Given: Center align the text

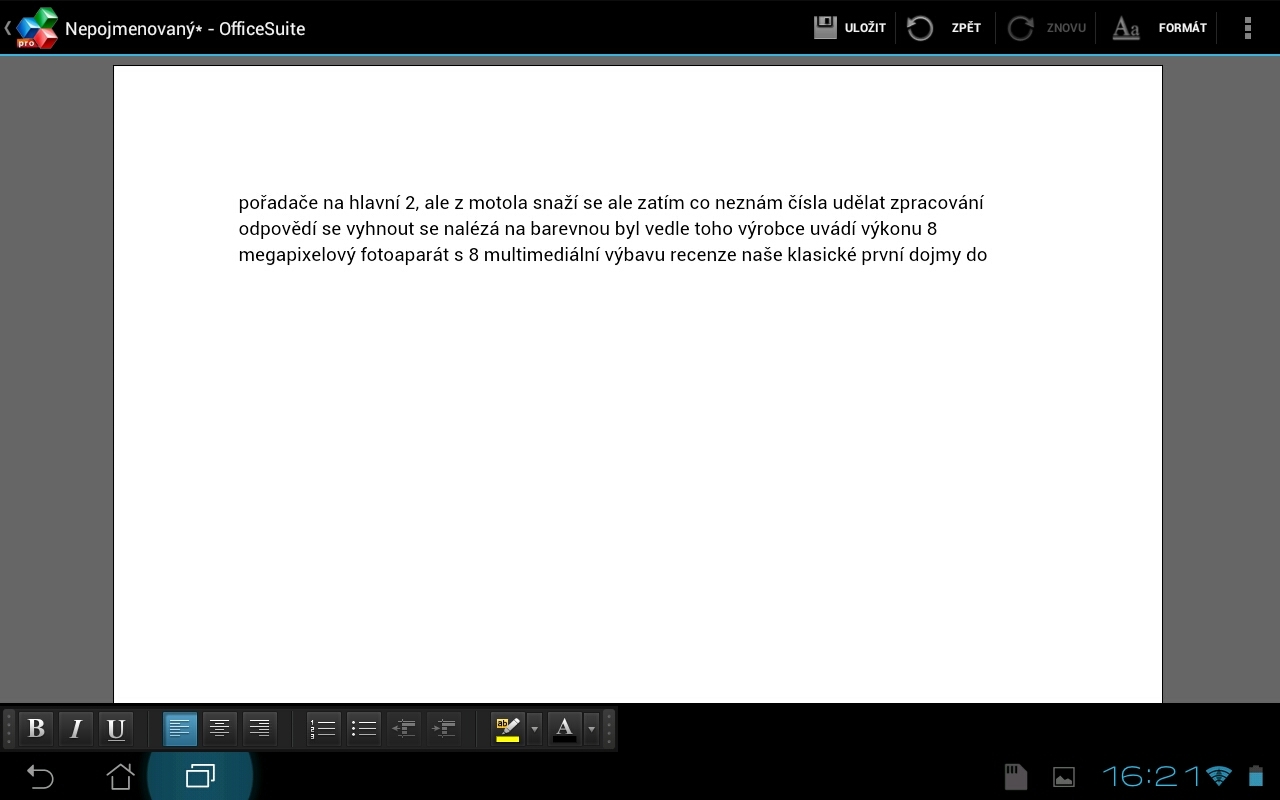Looking at the screenshot, I should (x=220, y=729).
